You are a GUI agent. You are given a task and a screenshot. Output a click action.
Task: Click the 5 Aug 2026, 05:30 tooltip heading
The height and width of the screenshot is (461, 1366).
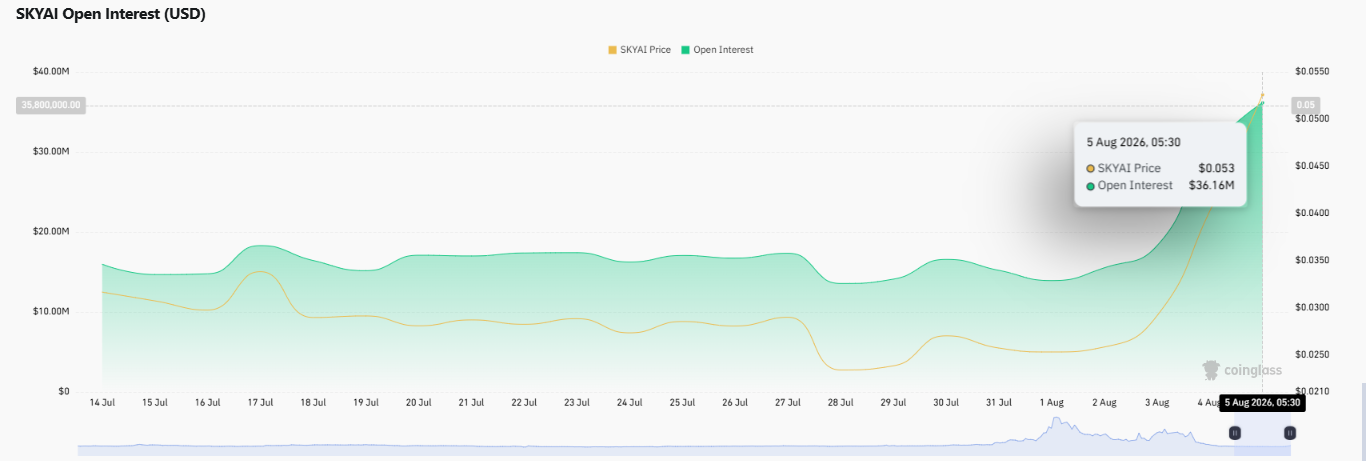click(x=1133, y=142)
